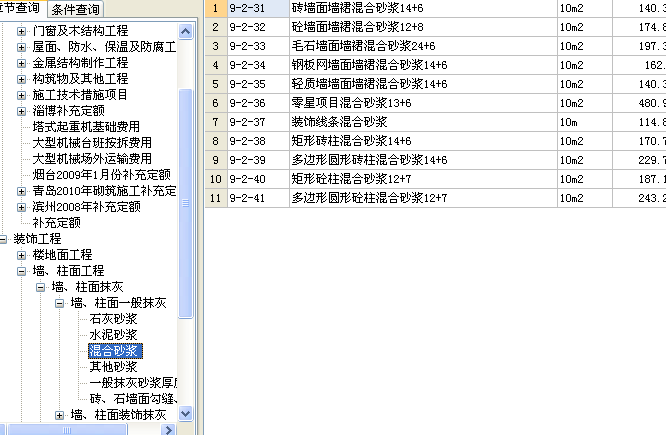Switch to the 章节查询 tab
This screenshot has width=666, height=435.
pyautogui.click(x=21, y=8)
